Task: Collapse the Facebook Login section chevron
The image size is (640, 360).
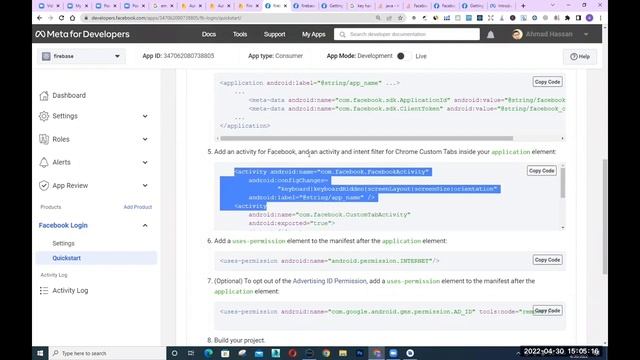Action: [x=145, y=225]
